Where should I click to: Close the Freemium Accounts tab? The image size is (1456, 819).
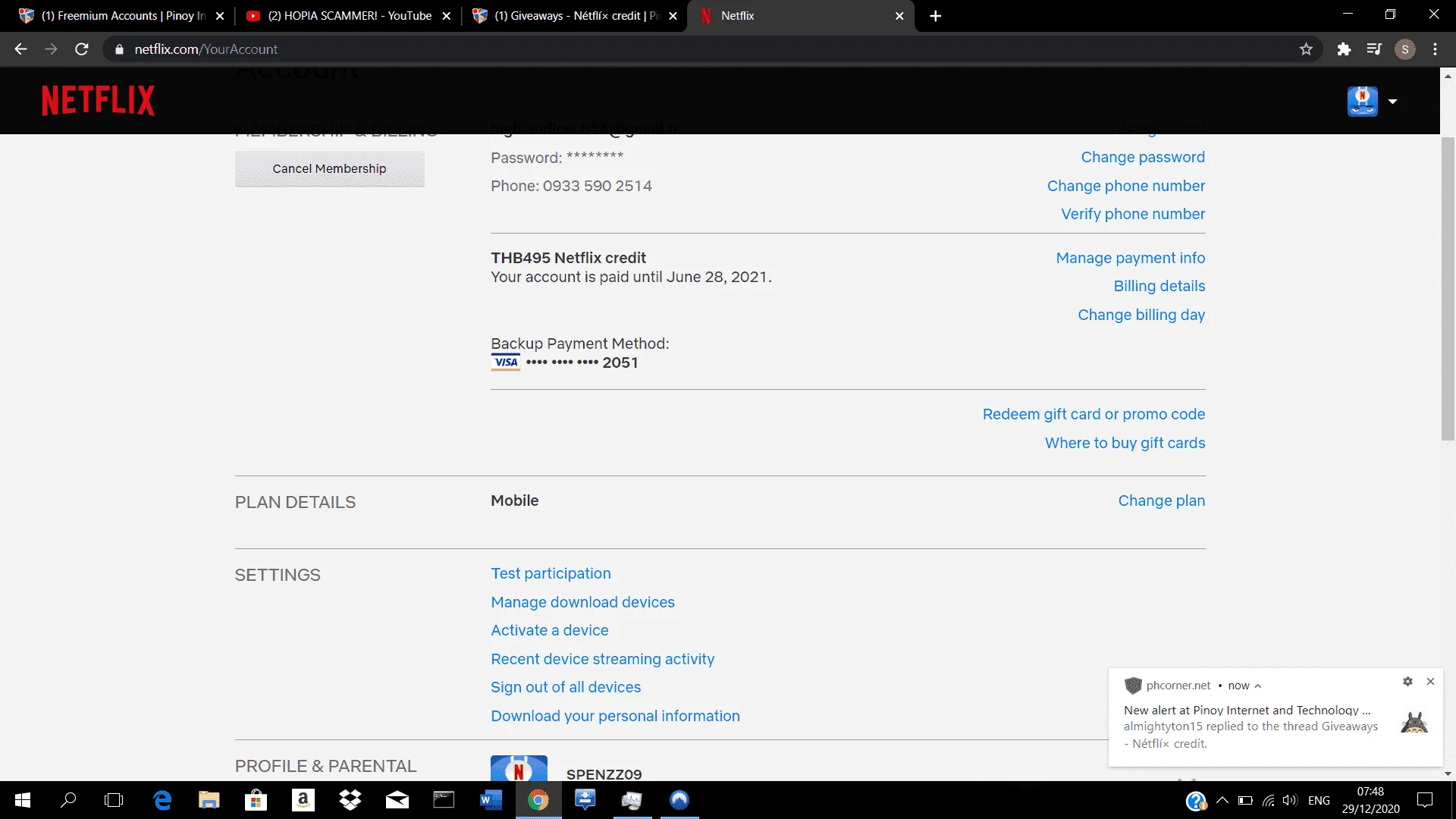220,16
